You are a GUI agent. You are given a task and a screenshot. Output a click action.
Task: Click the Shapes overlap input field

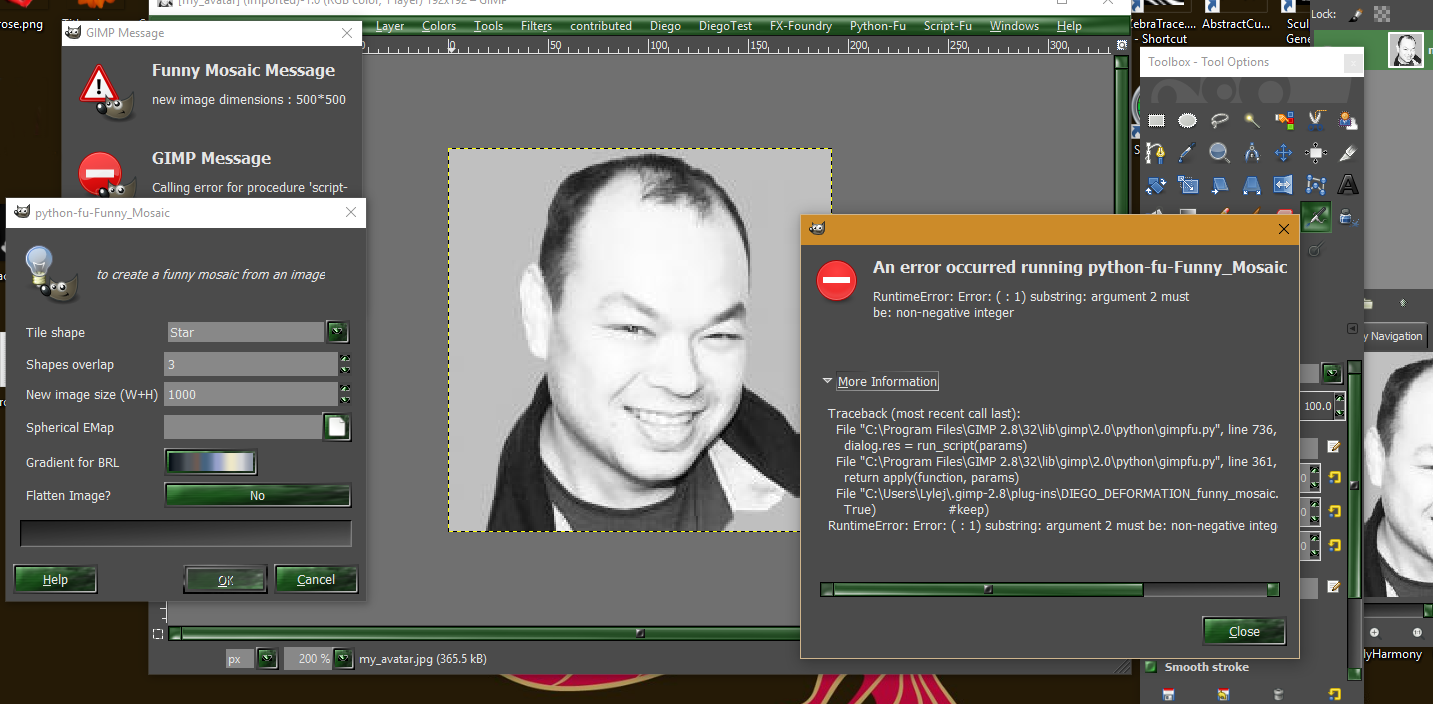(251, 364)
